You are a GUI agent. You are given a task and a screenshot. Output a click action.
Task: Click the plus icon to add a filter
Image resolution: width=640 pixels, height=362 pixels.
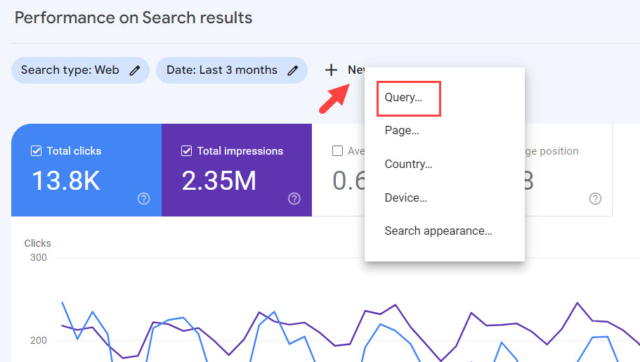[331, 70]
